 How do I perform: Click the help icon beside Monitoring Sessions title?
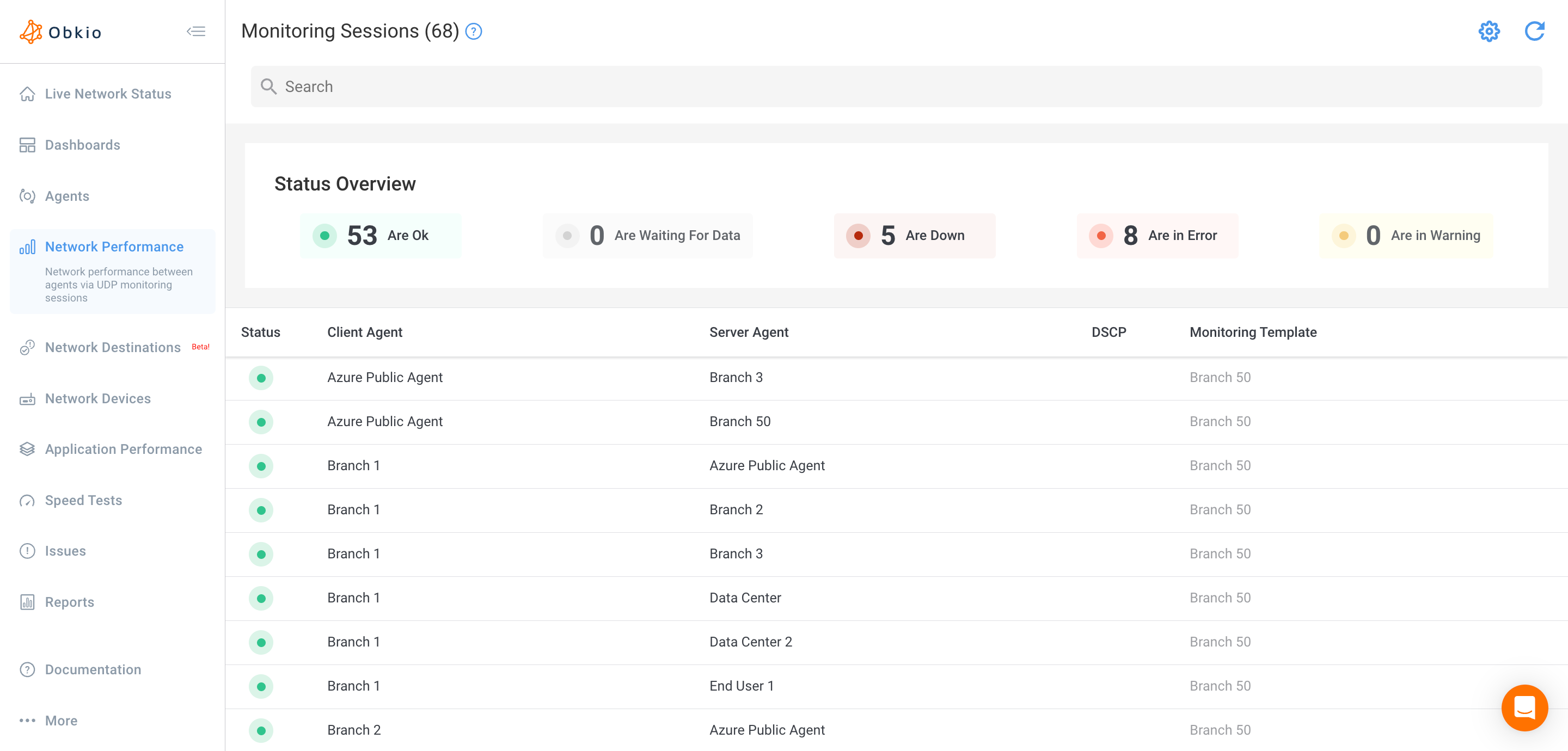(474, 31)
